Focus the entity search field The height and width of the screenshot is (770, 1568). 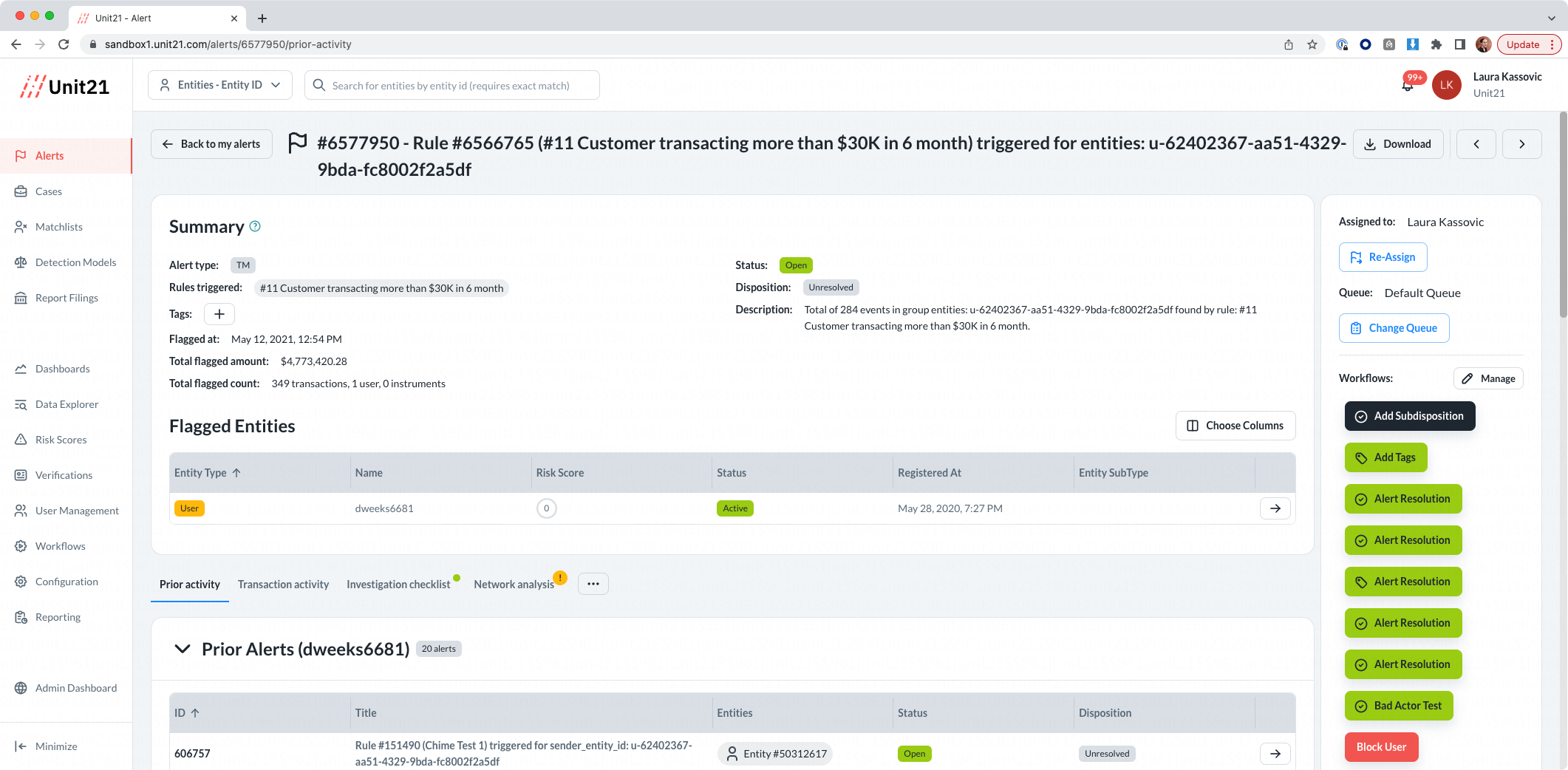click(452, 85)
